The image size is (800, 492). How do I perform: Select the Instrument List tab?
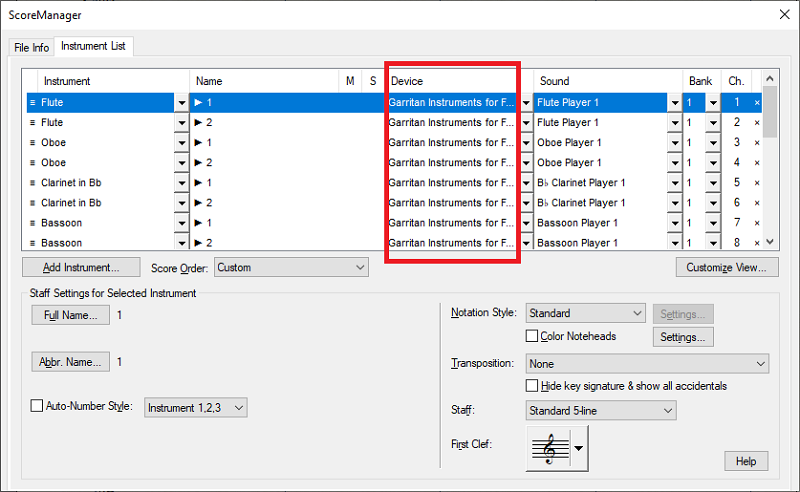pos(92,46)
